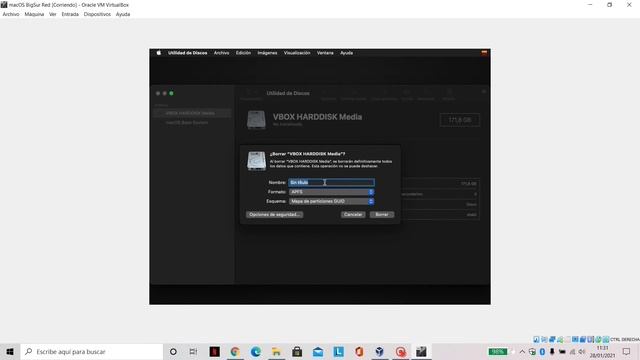Open VirtualBox Dispositivos menu

pos(97,14)
